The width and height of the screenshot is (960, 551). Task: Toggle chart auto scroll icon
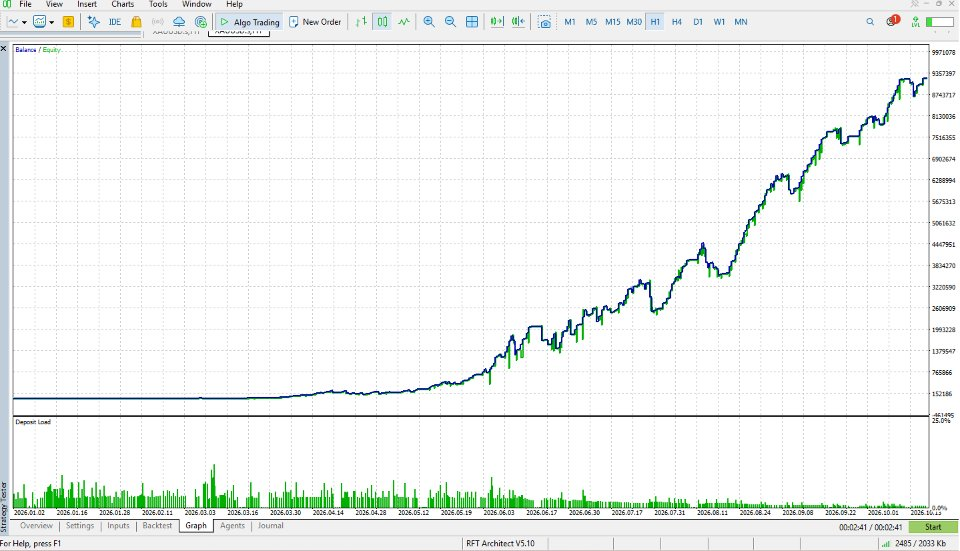coord(497,22)
